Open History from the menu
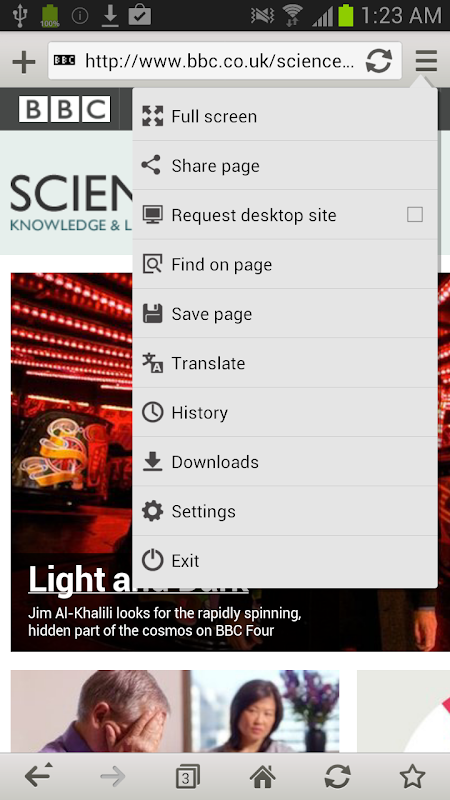Image resolution: width=450 pixels, height=800 pixels. (285, 412)
